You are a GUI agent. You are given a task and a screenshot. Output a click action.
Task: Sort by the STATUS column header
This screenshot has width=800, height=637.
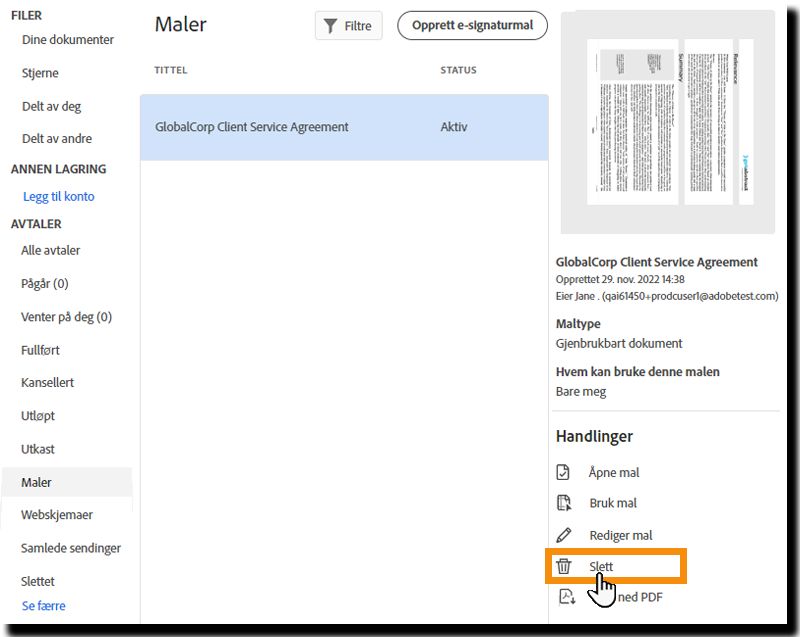coord(459,70)
